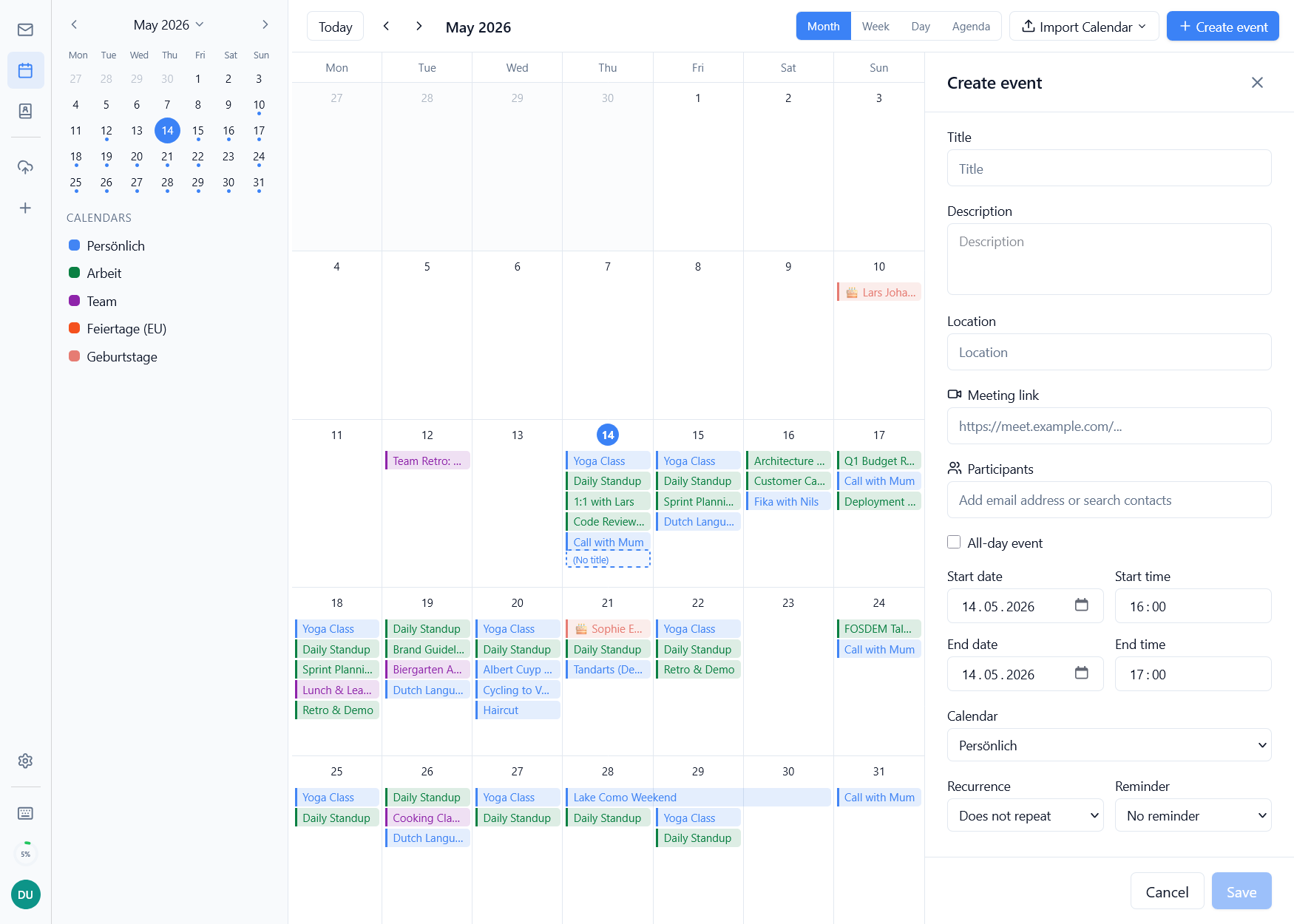
Task: Toggle the Persönlich calendar visibility
Action: pos(74,245)
